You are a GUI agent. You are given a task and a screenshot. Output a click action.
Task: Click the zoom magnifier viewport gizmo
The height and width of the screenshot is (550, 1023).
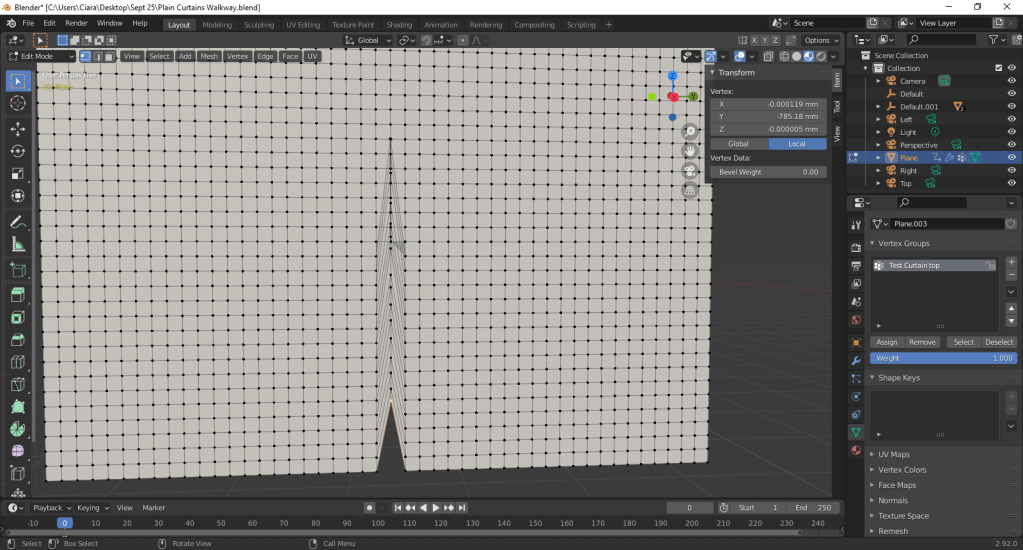click(x=689, y=132)
